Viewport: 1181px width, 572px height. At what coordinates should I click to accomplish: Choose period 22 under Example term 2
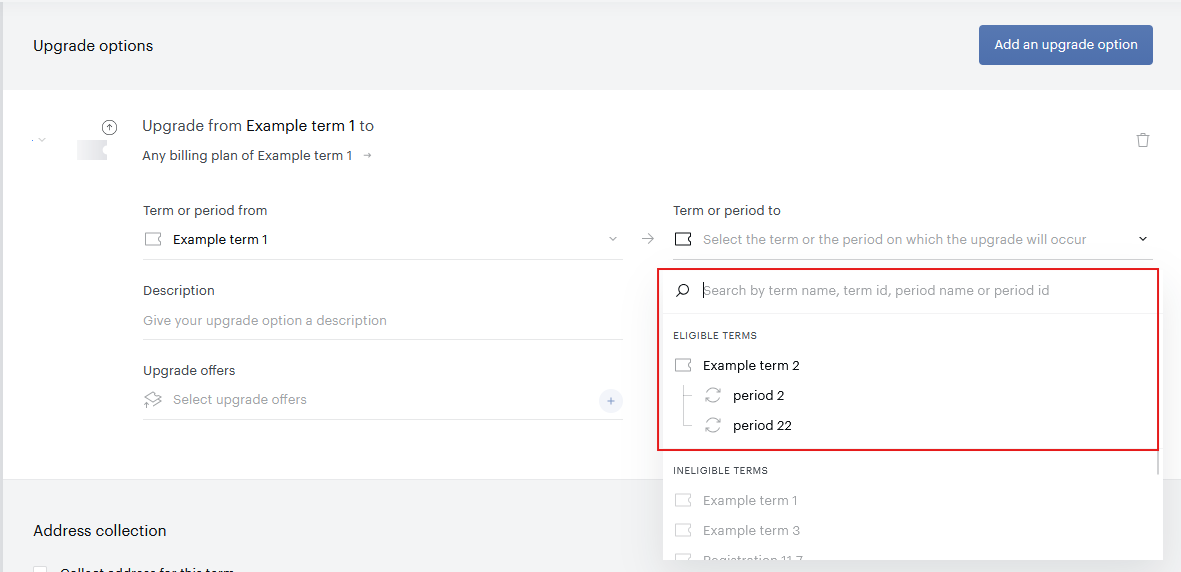(762, 425)
